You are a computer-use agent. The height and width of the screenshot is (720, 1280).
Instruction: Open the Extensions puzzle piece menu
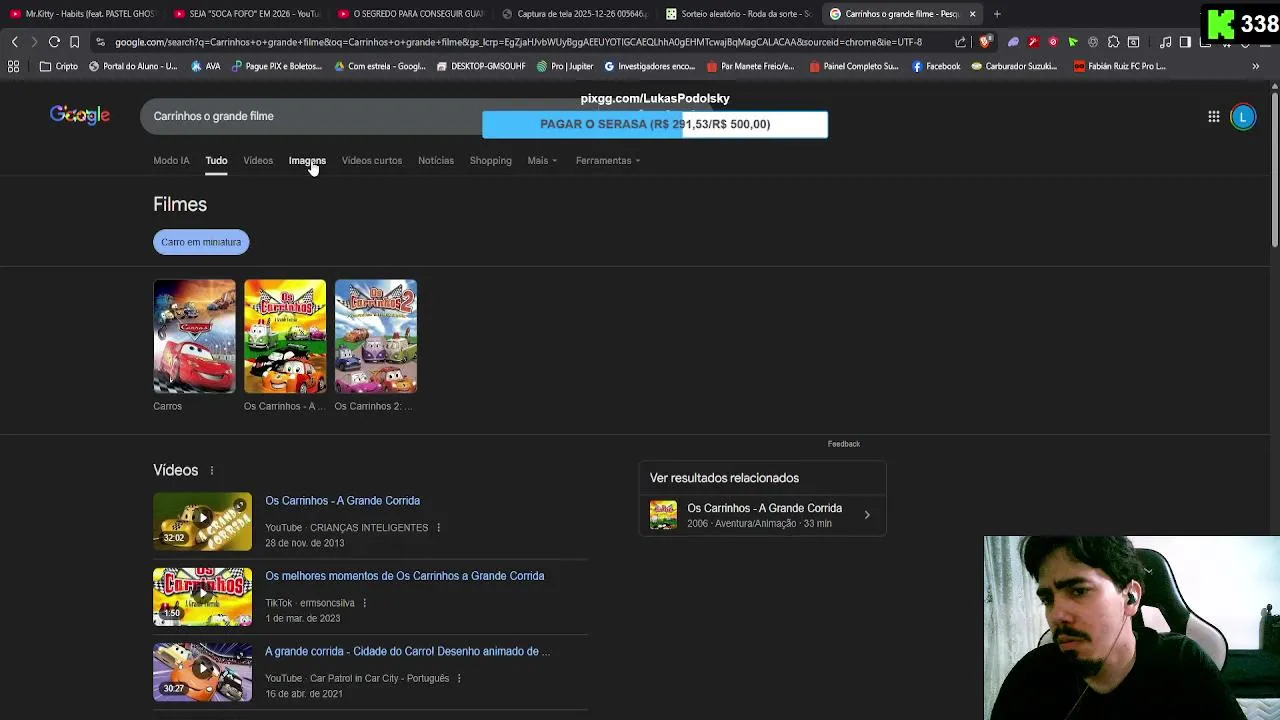pos(1113,42)
